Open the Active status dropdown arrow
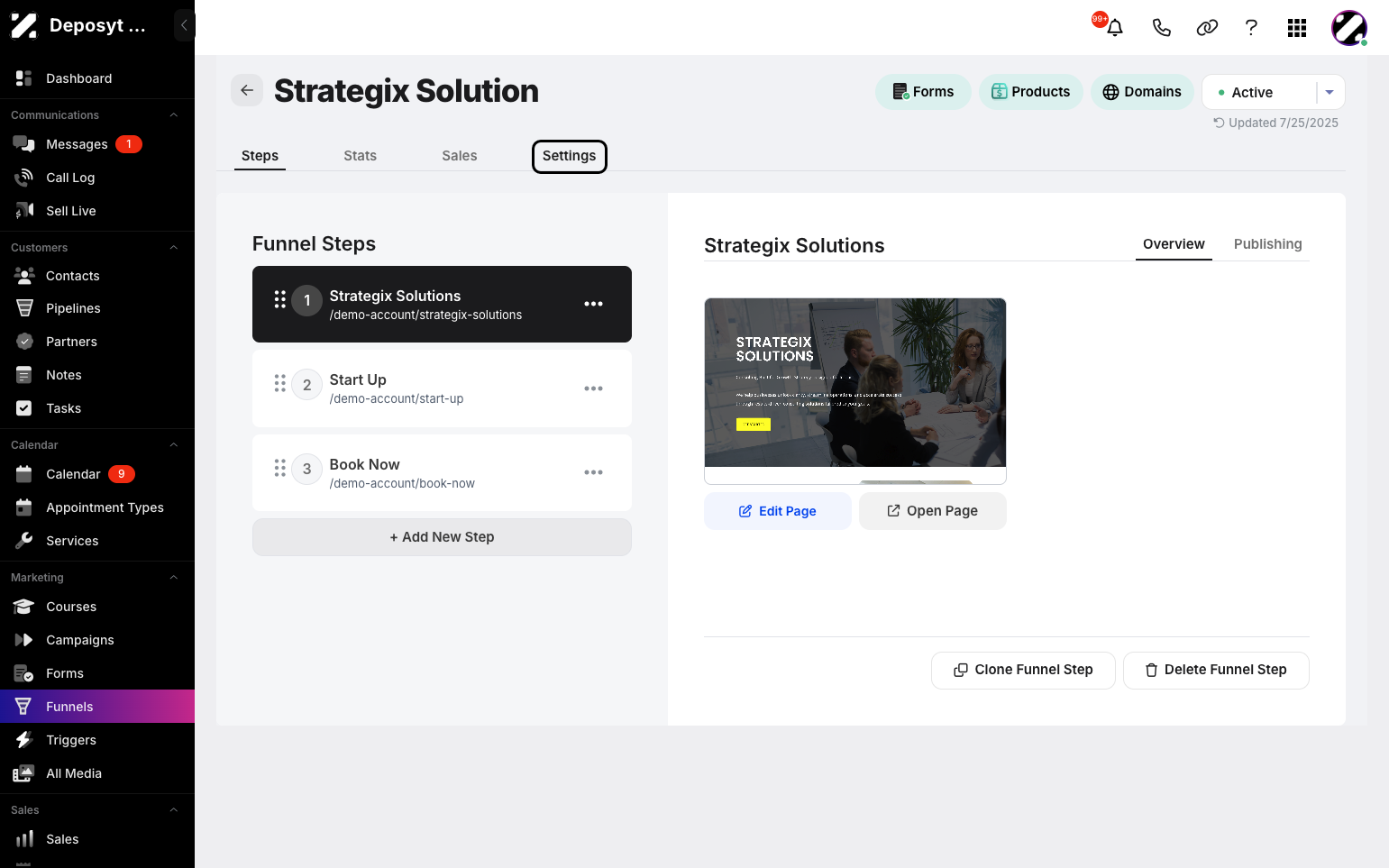 [x=1330, y=92]
